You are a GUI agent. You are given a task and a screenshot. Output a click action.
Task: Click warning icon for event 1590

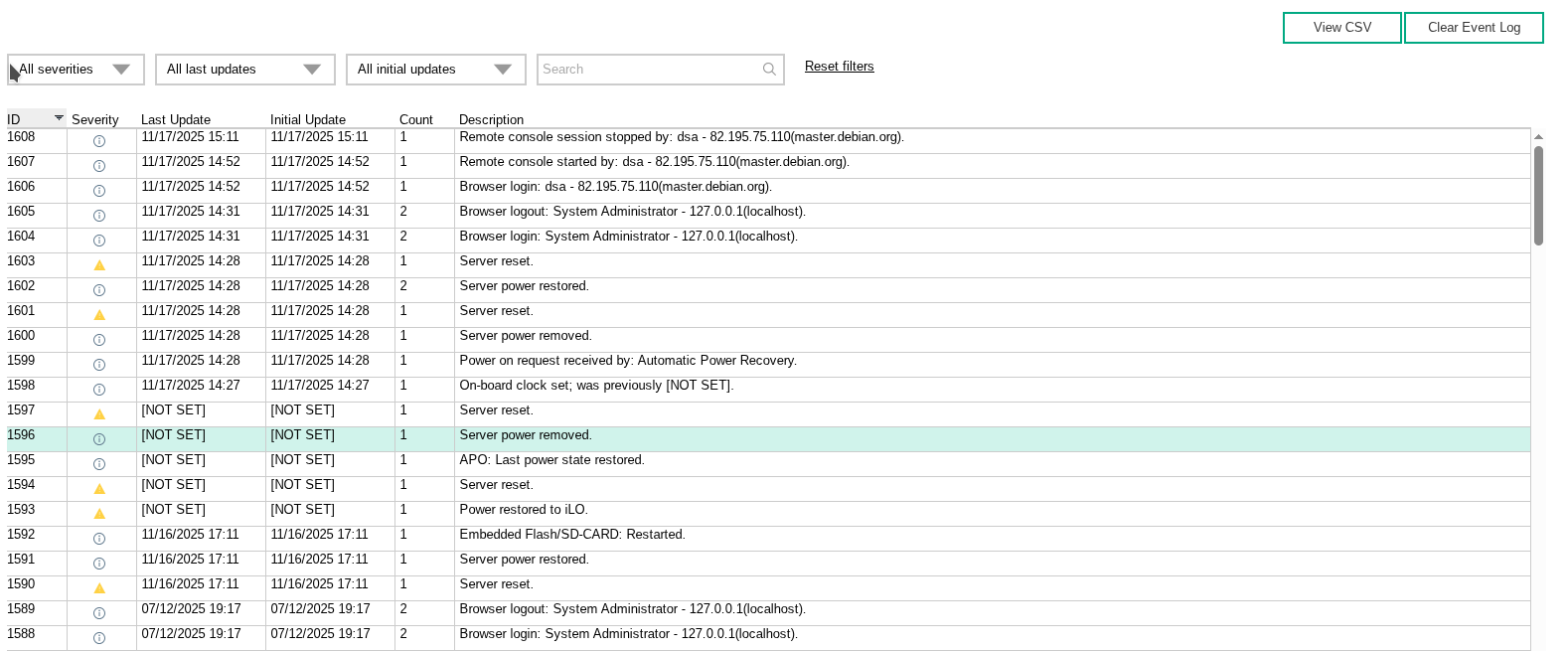(x=99, y=588)
